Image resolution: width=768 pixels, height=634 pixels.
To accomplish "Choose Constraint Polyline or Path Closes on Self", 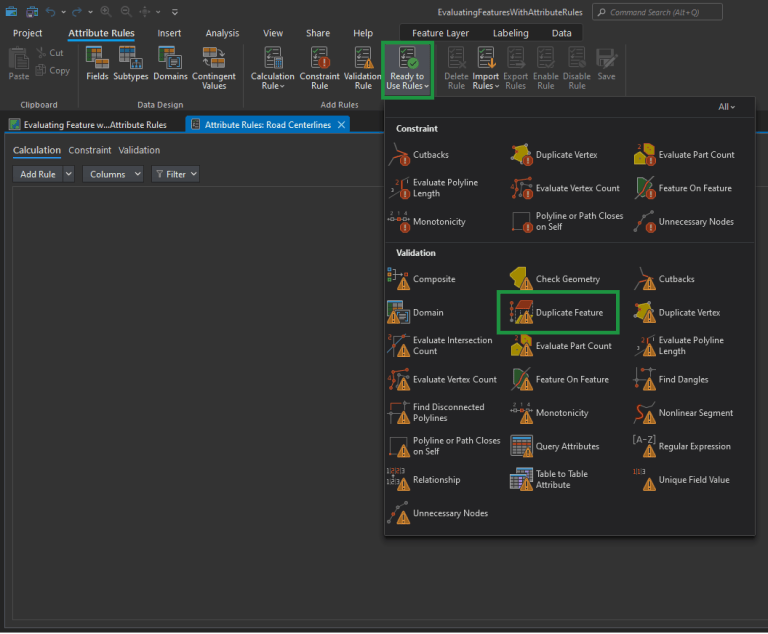I will click(567, 221).
